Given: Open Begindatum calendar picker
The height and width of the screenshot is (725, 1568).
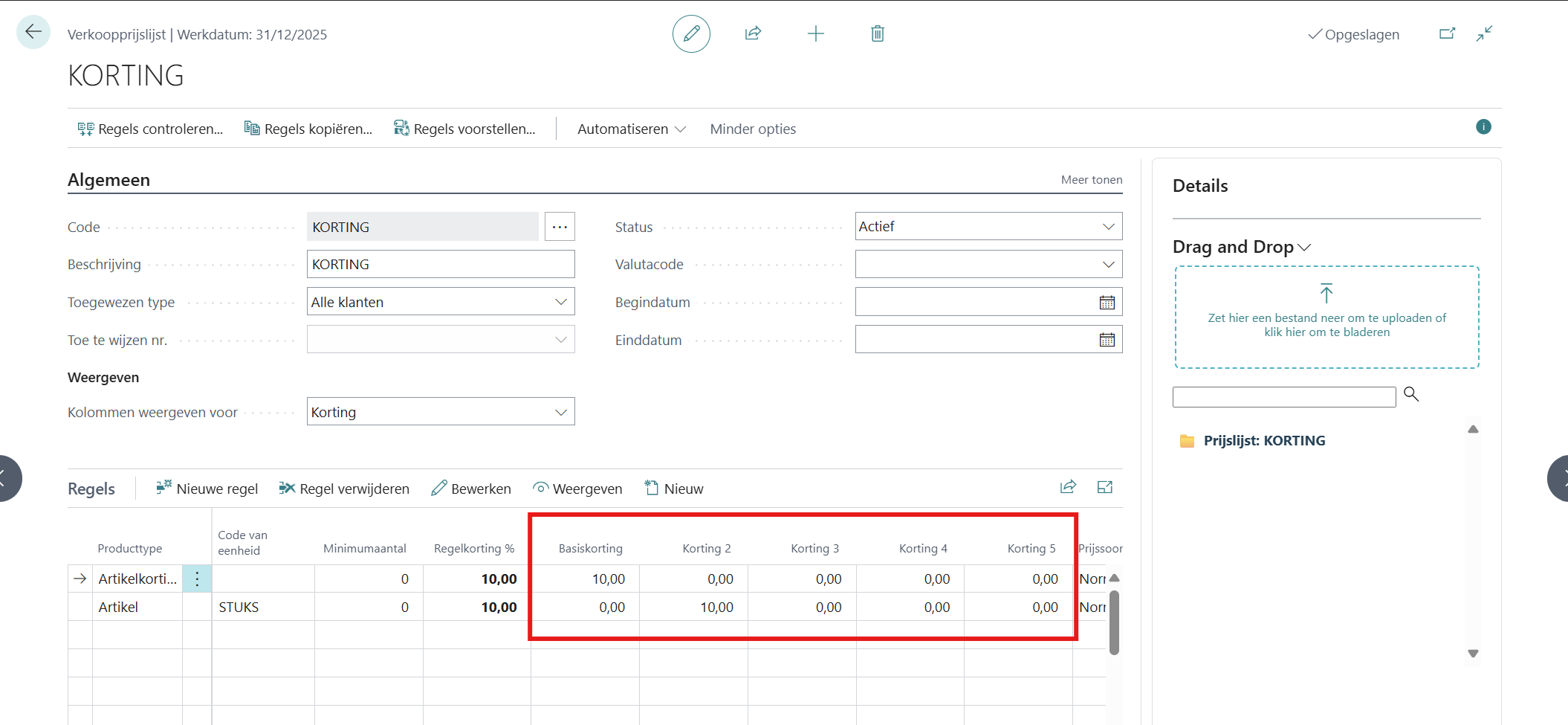Looking at the screenshot, I should coord(1107,303).
